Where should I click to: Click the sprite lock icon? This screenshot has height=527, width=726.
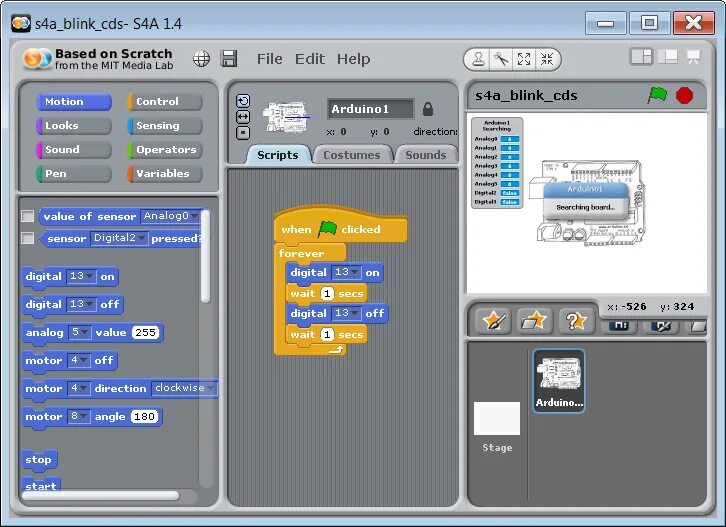(428, 109)
